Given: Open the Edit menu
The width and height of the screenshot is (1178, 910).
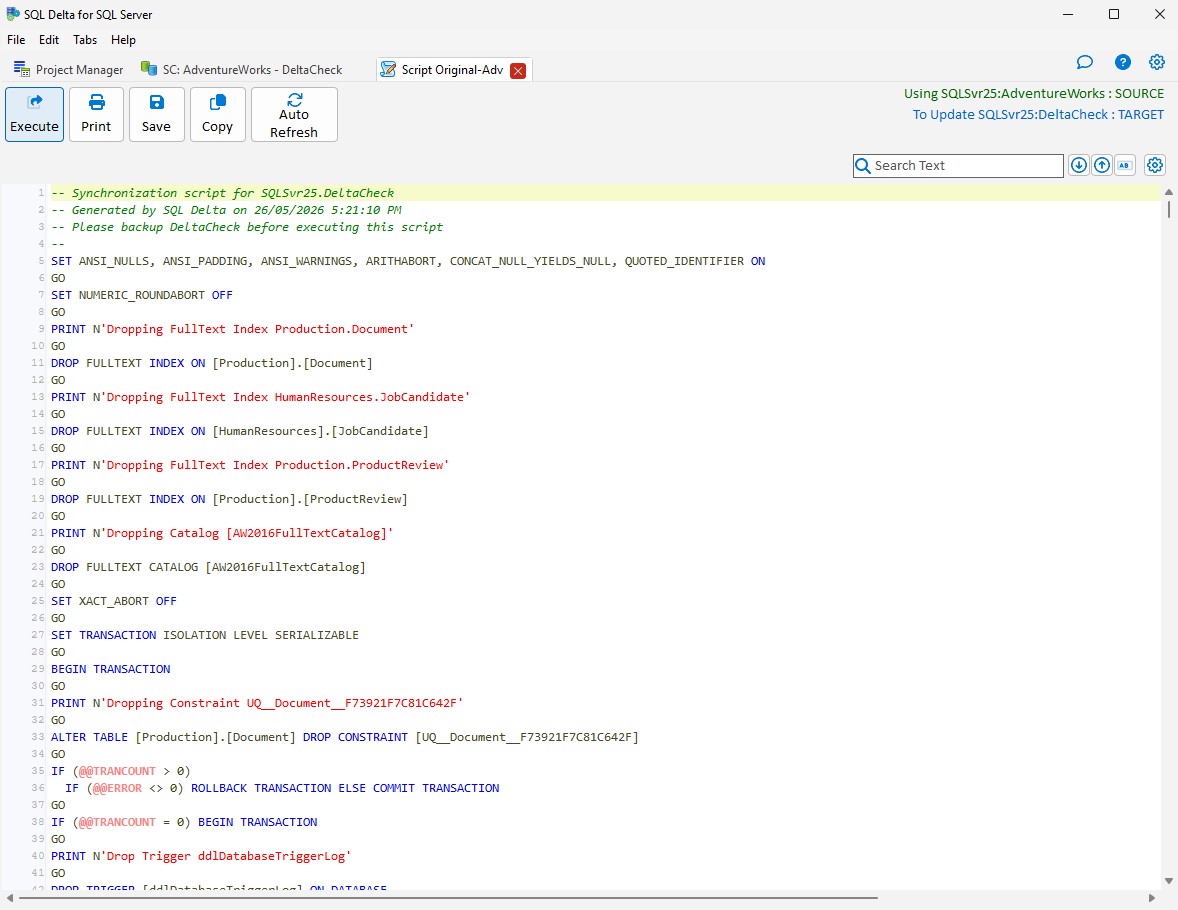Looking at the screenshot, I should click(49, 40).
